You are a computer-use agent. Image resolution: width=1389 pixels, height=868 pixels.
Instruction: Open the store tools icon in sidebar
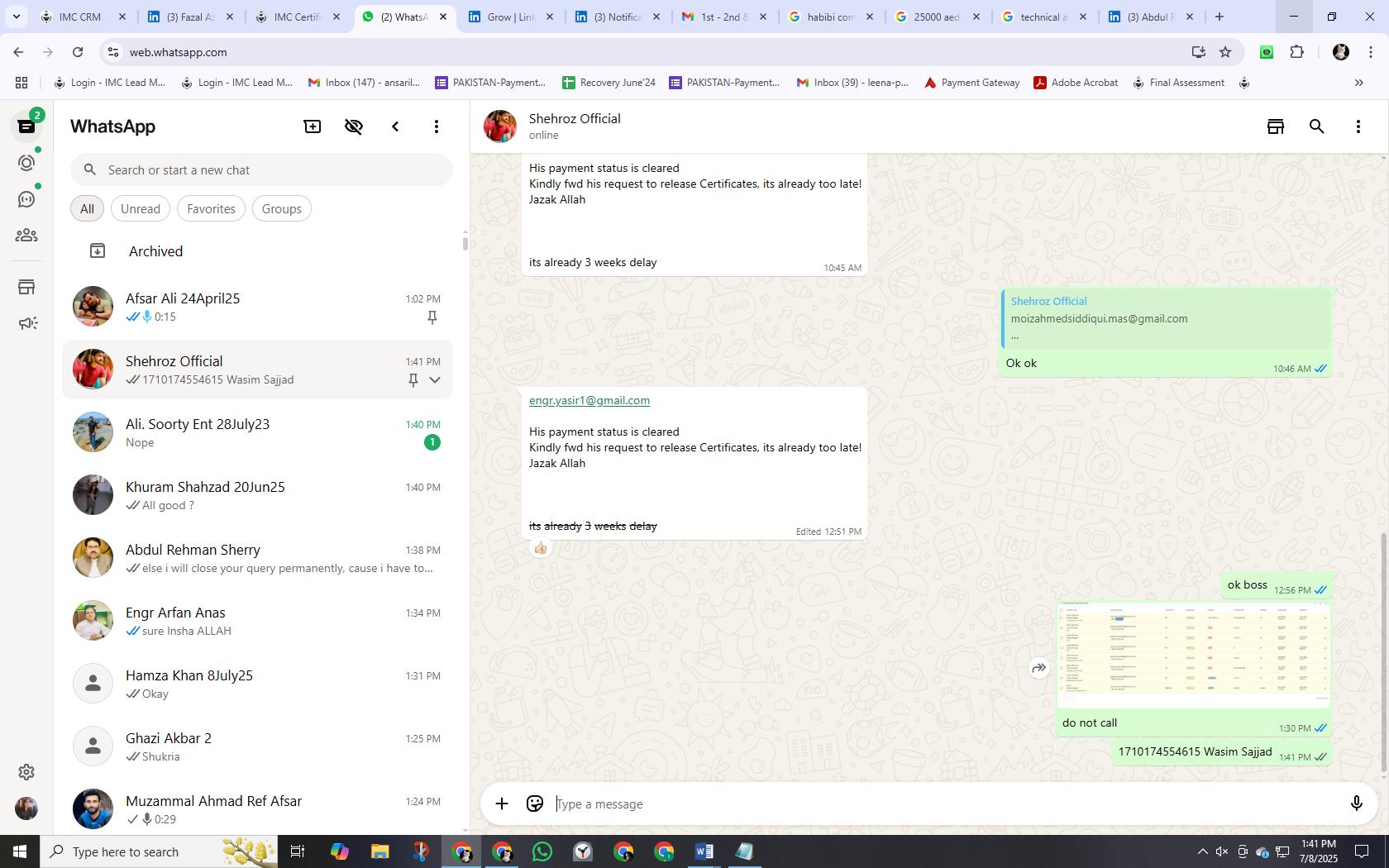tap(26, 287)
